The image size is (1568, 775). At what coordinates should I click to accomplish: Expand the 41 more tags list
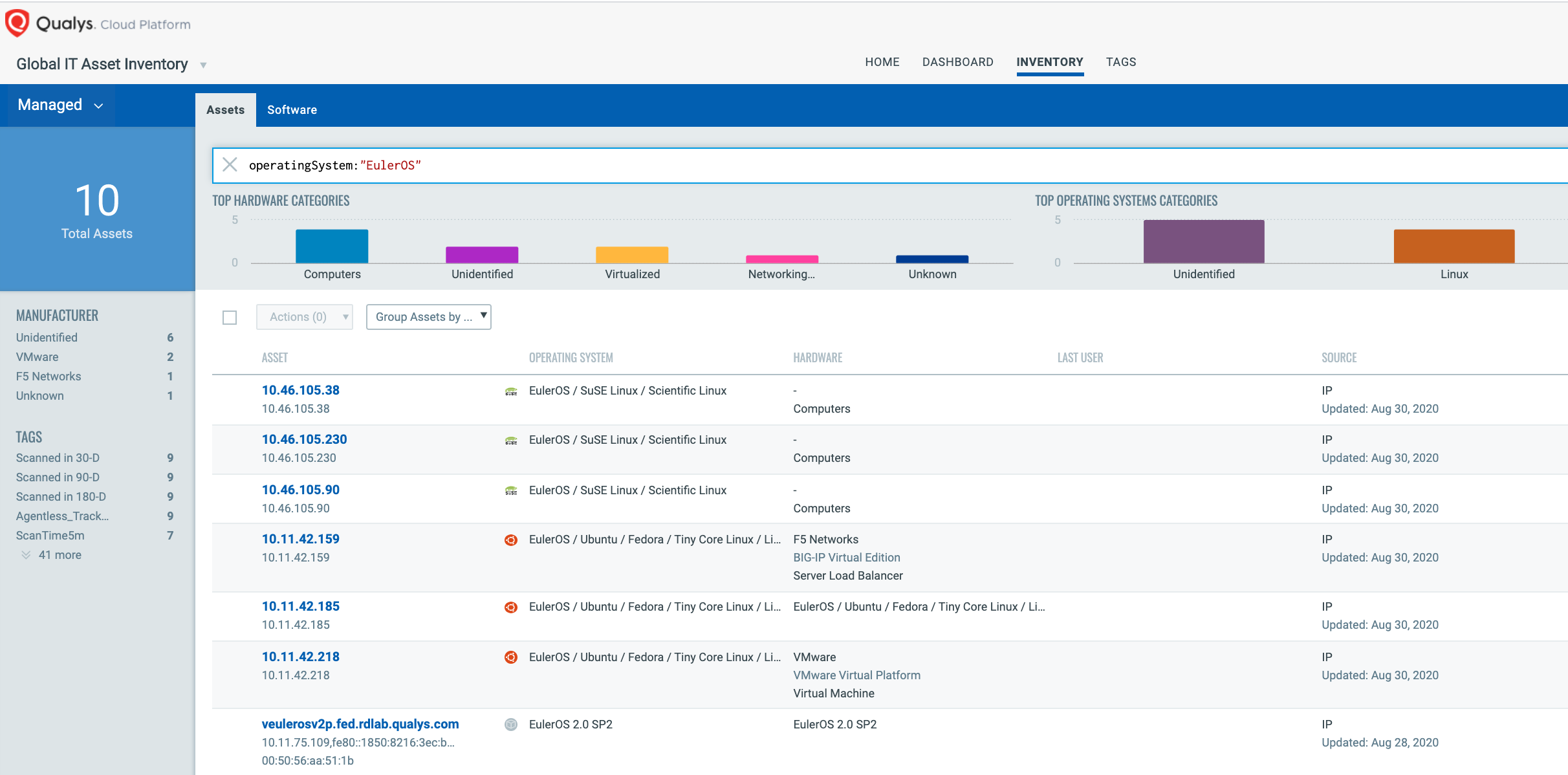pos(60,554)
